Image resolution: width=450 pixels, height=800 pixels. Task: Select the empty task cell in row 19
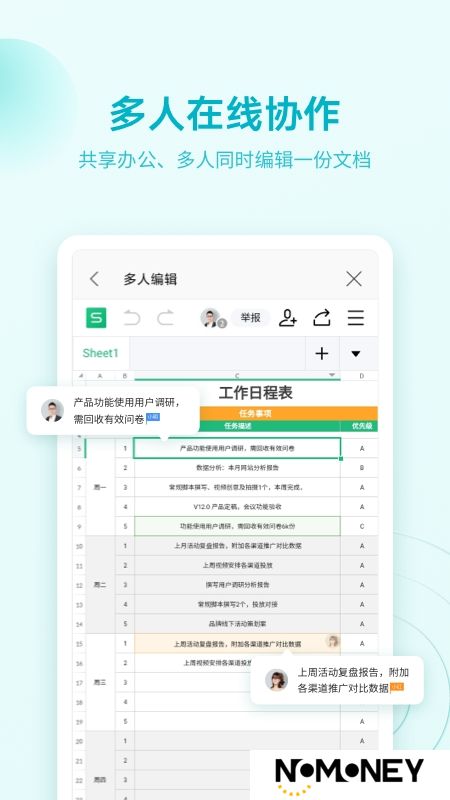tap(237, 721)
